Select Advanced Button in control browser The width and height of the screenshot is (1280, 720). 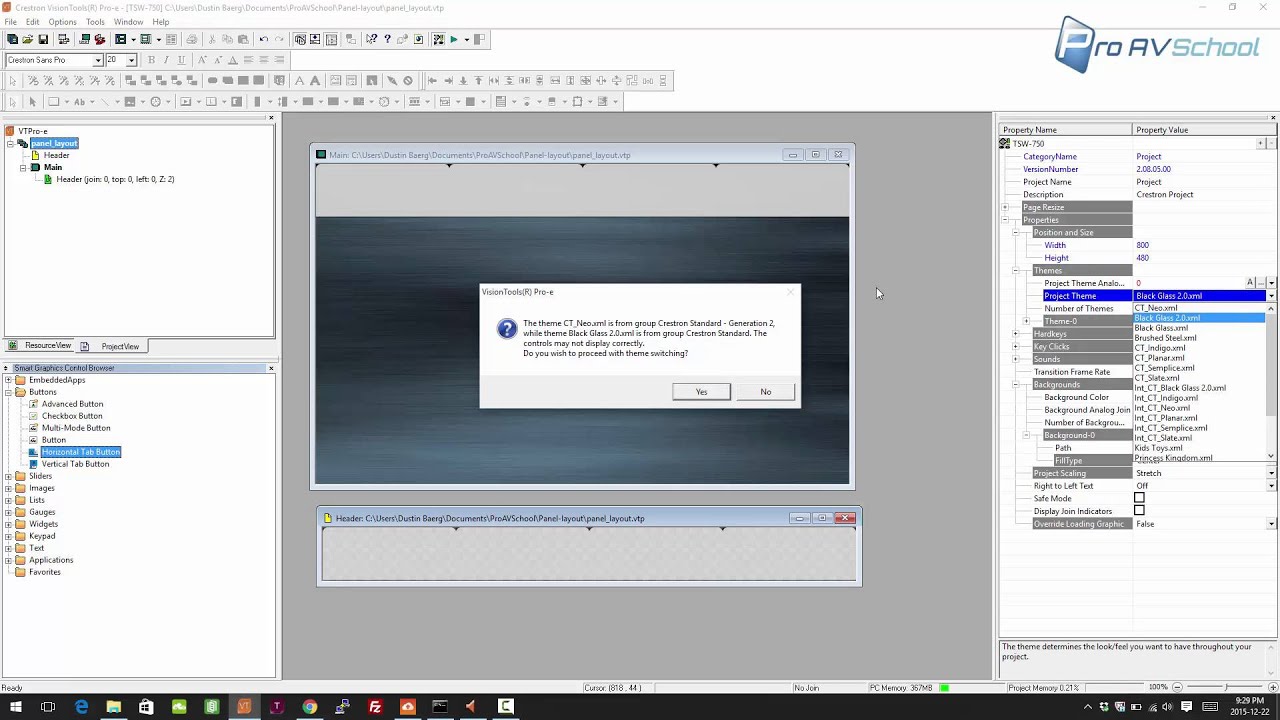(72, 404)
